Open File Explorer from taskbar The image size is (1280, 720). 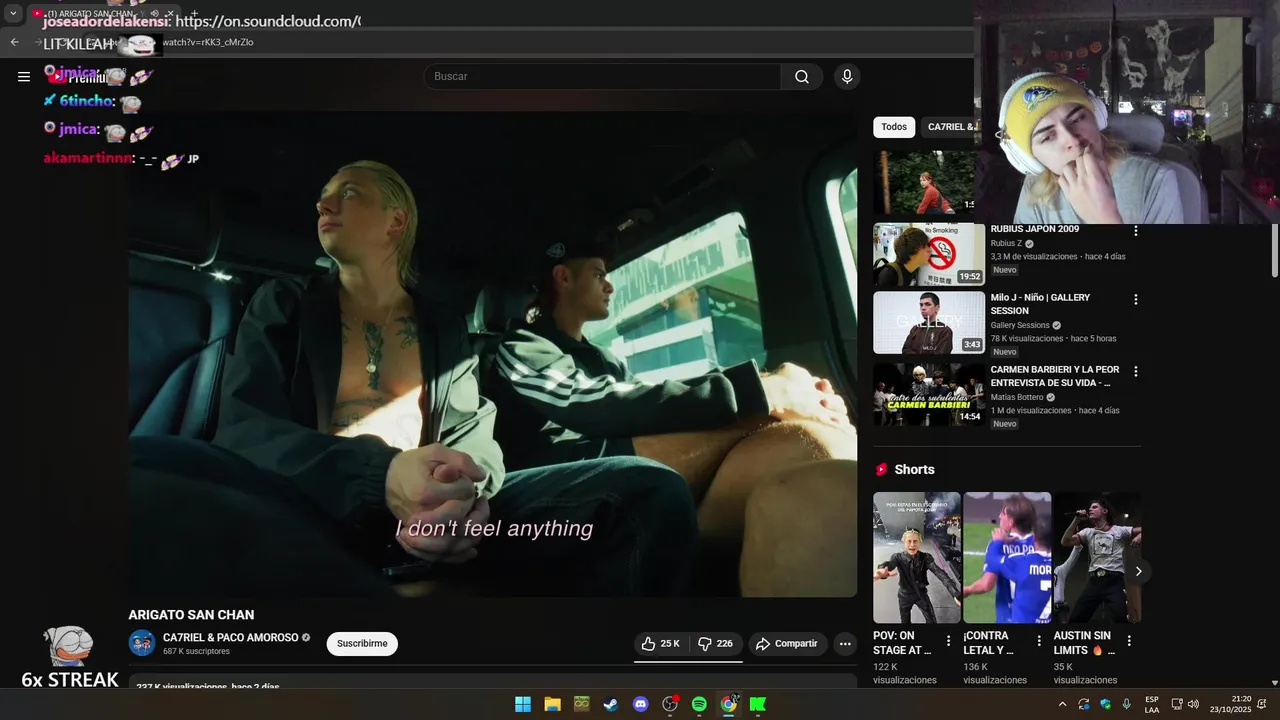pos(552,704)
